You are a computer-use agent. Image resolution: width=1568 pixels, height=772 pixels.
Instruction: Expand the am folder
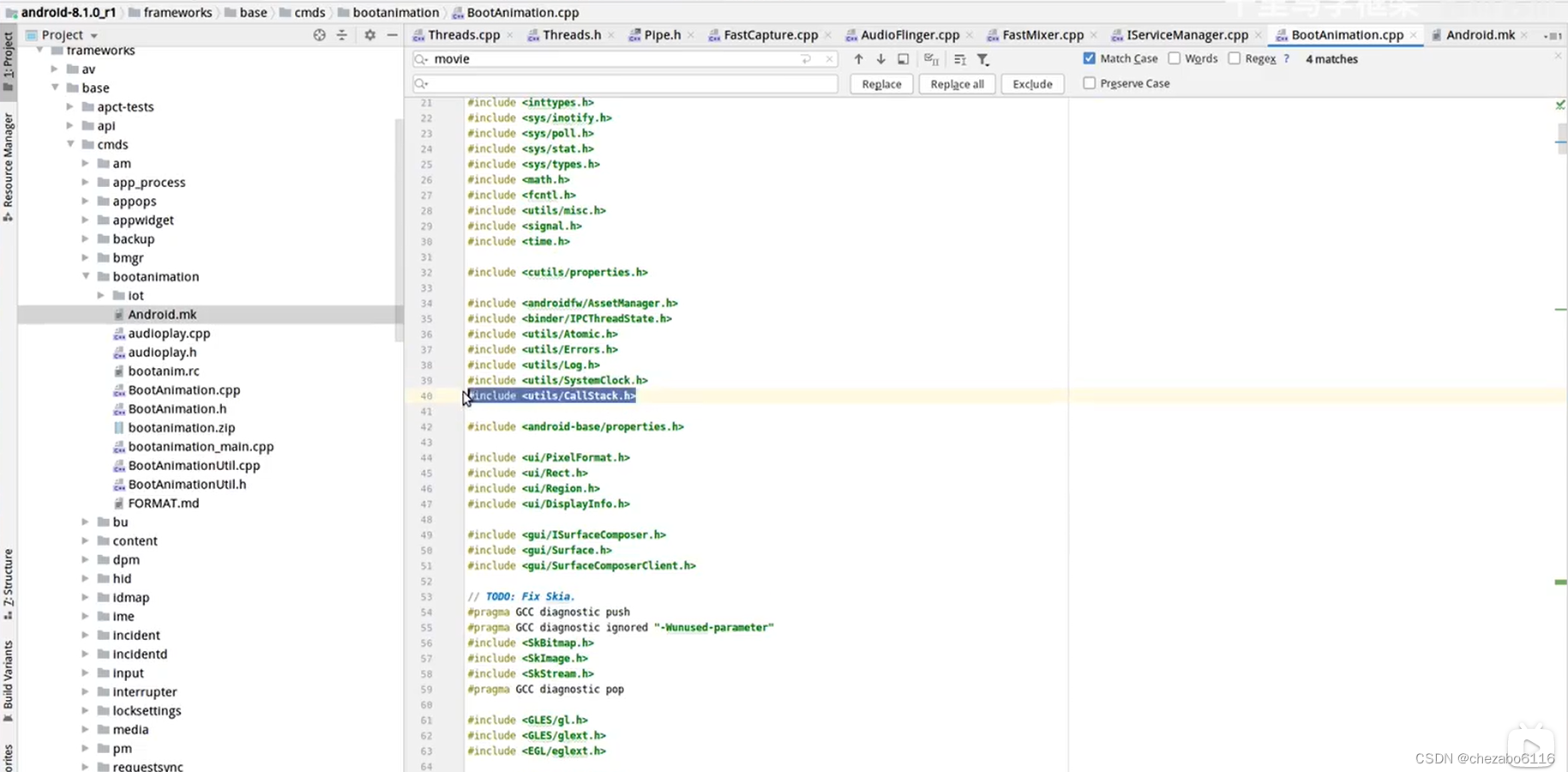pyautogui.click(x=85, y=163)
